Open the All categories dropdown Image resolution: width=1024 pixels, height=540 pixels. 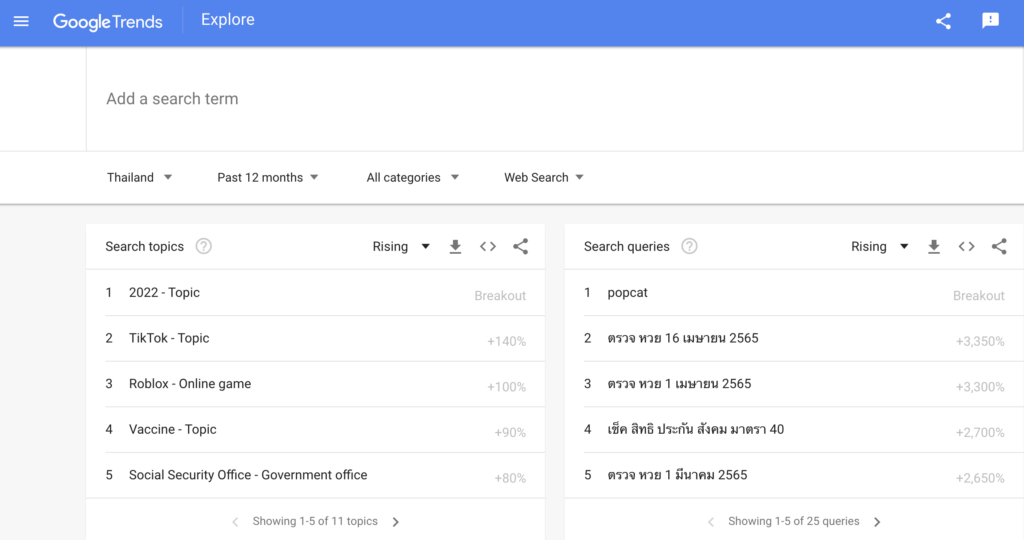point(413,178)
